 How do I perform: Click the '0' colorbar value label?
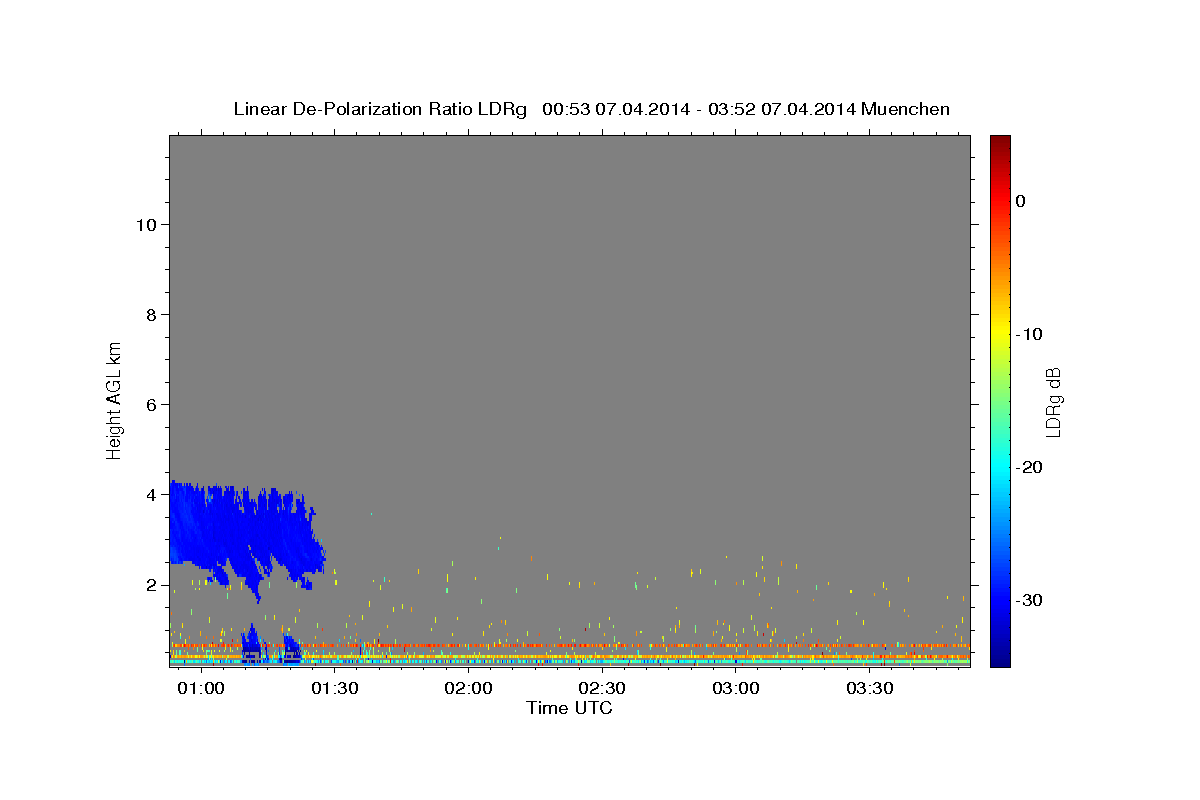tap(1021, 201)
